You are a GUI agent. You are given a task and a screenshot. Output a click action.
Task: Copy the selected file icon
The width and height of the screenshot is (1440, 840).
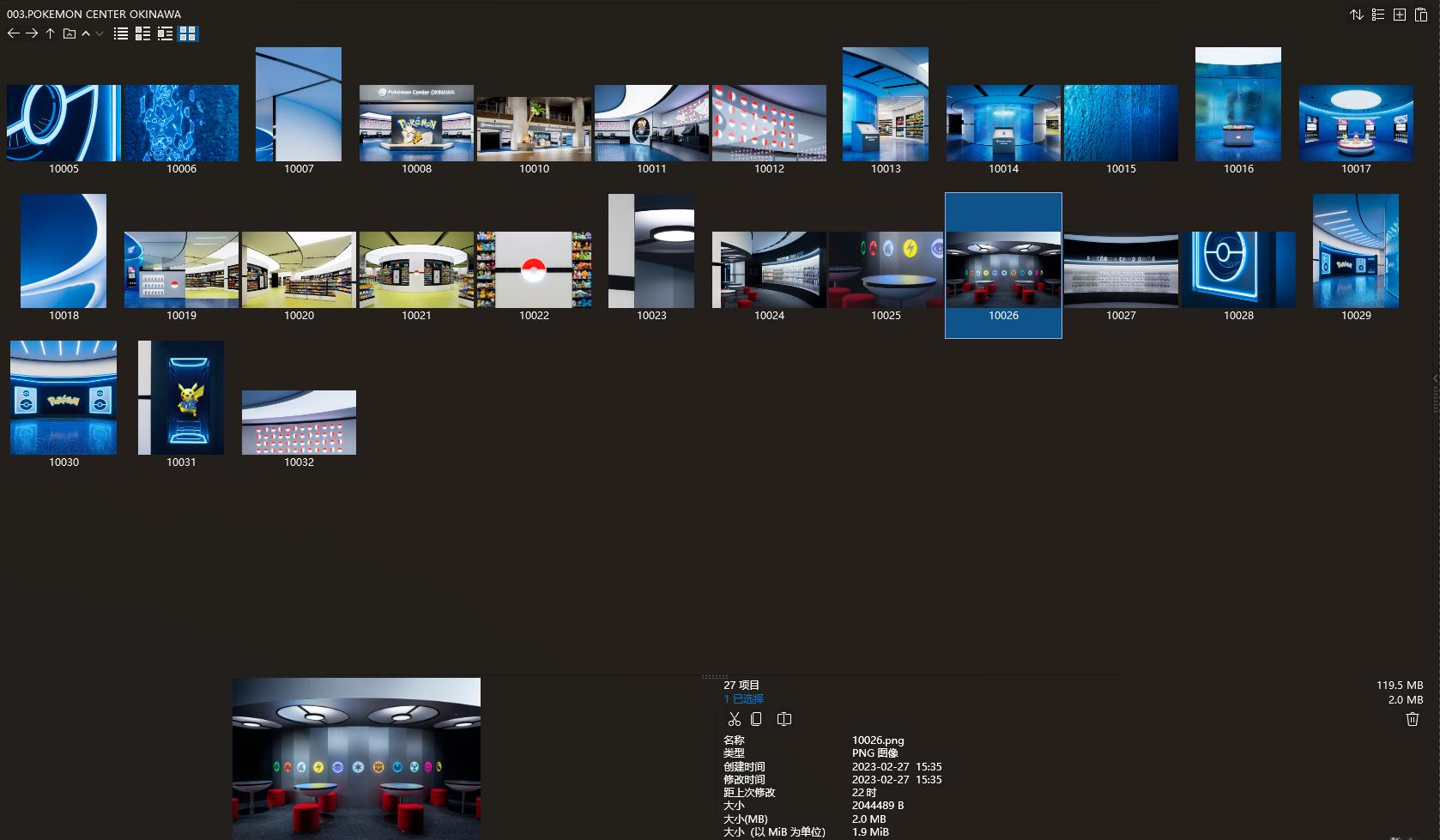(x=756, y=719)
